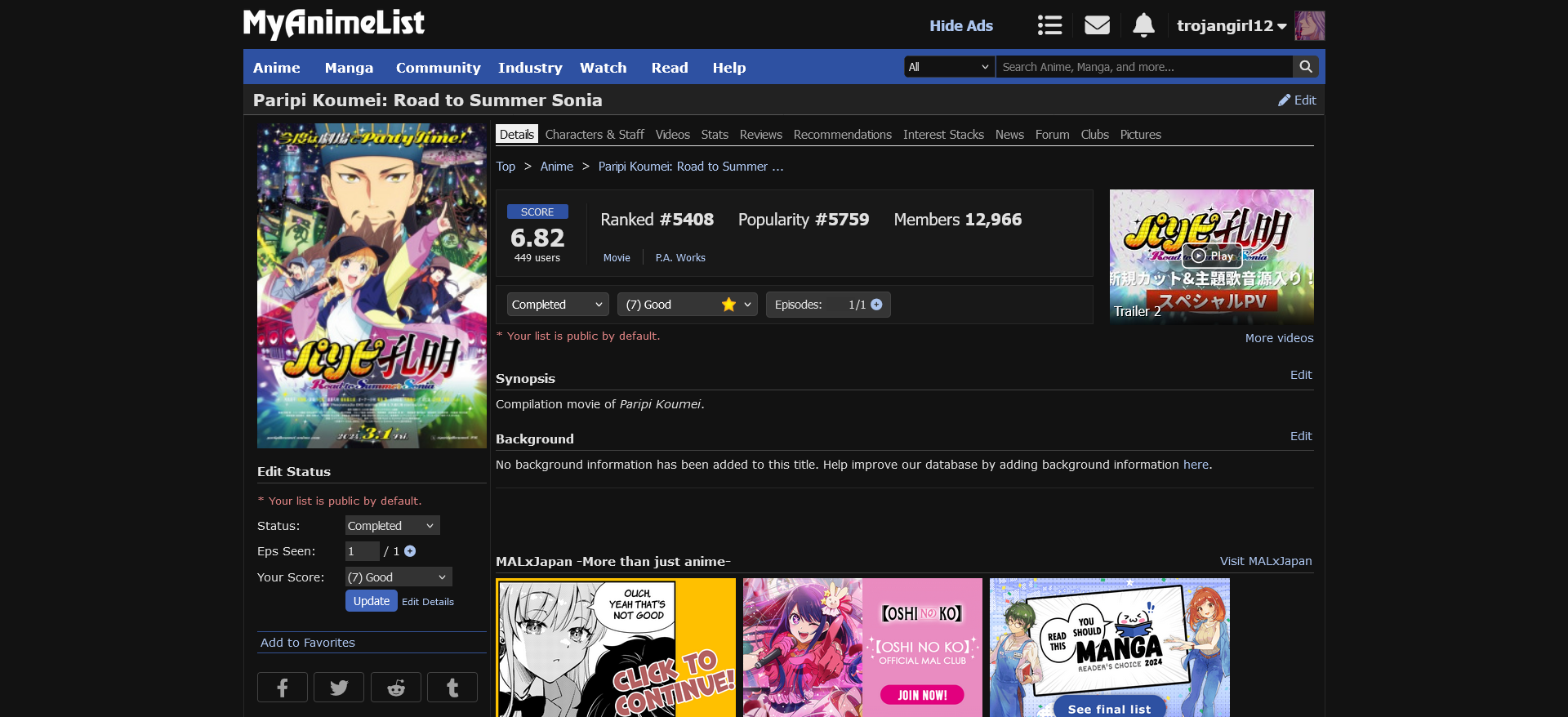Play the Trailer 2 video thumbnail
This screenshot has height=717, width=1568.
point(1211,256)
